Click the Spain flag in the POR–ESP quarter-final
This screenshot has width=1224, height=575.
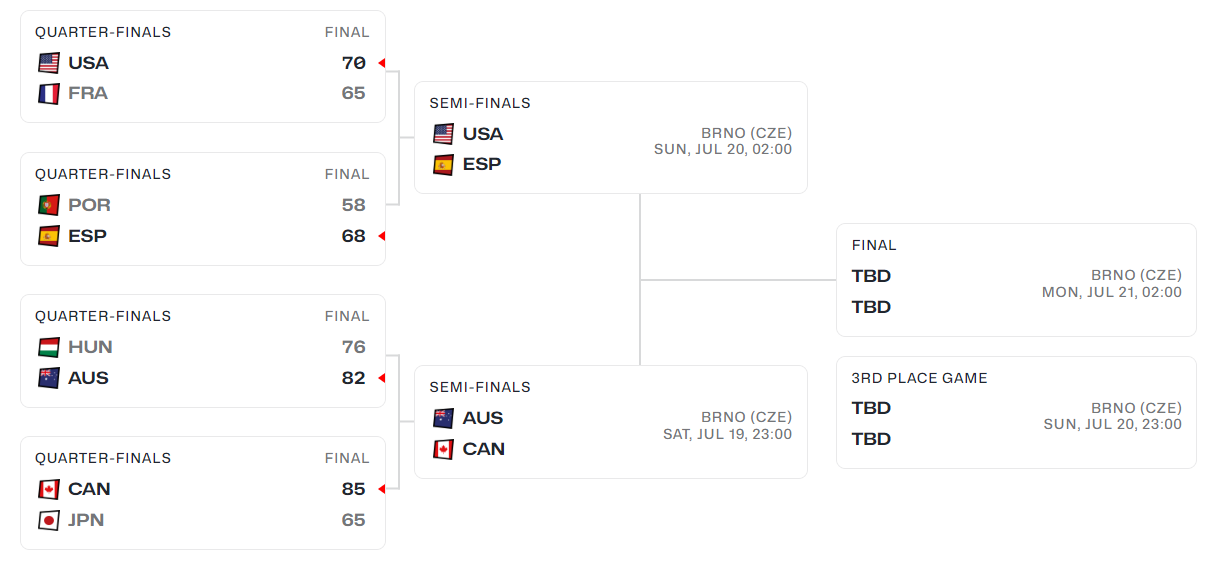pyautogui.click(x=48, y=236)
